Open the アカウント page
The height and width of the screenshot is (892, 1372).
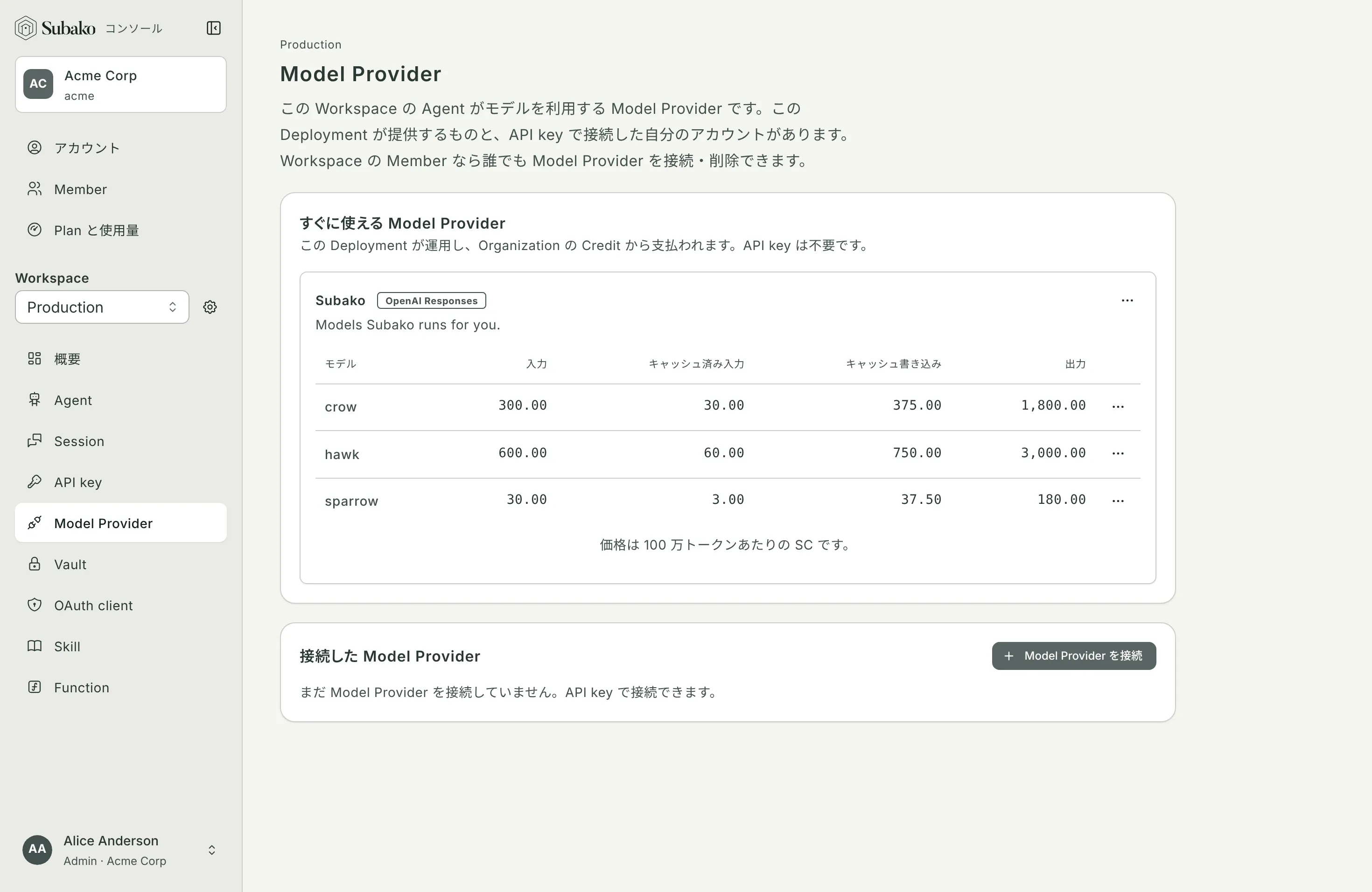[120, 148]
